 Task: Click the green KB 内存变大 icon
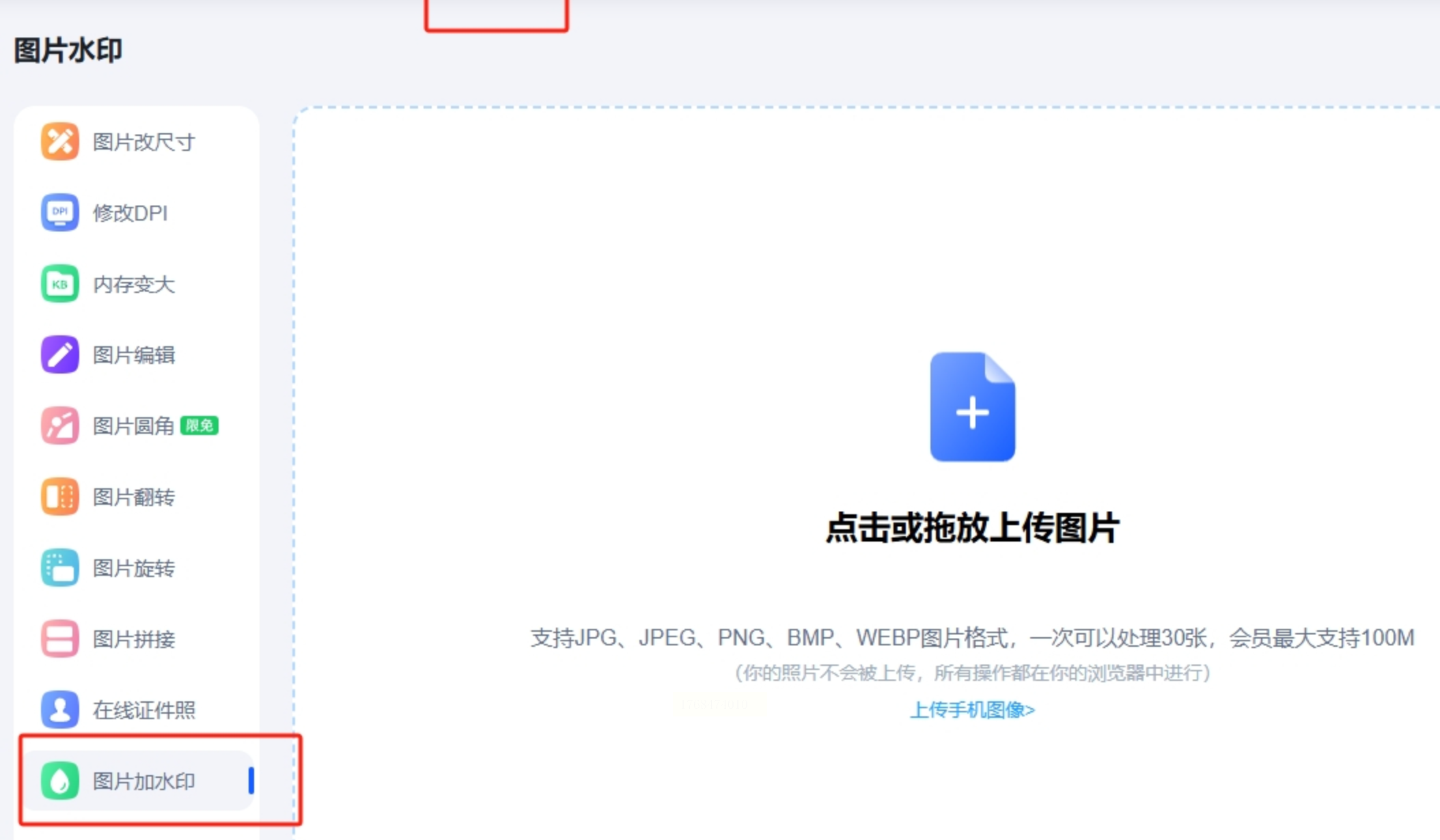pyautogui.click(x=59, y=283)
